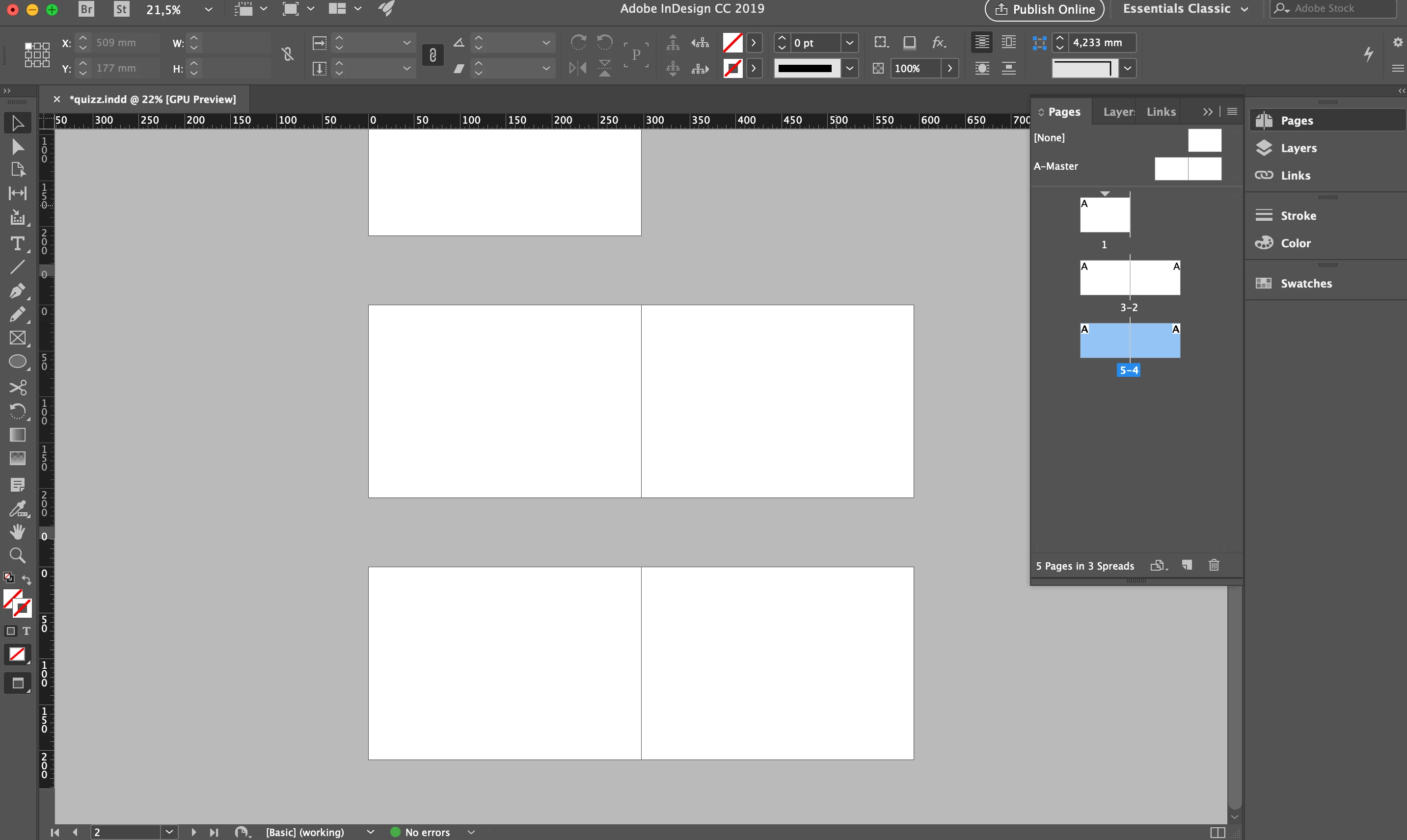Pick the Hand tool
Image resolution: width=1407 pixels, height=840 pixels.
[x=17, y=531]
